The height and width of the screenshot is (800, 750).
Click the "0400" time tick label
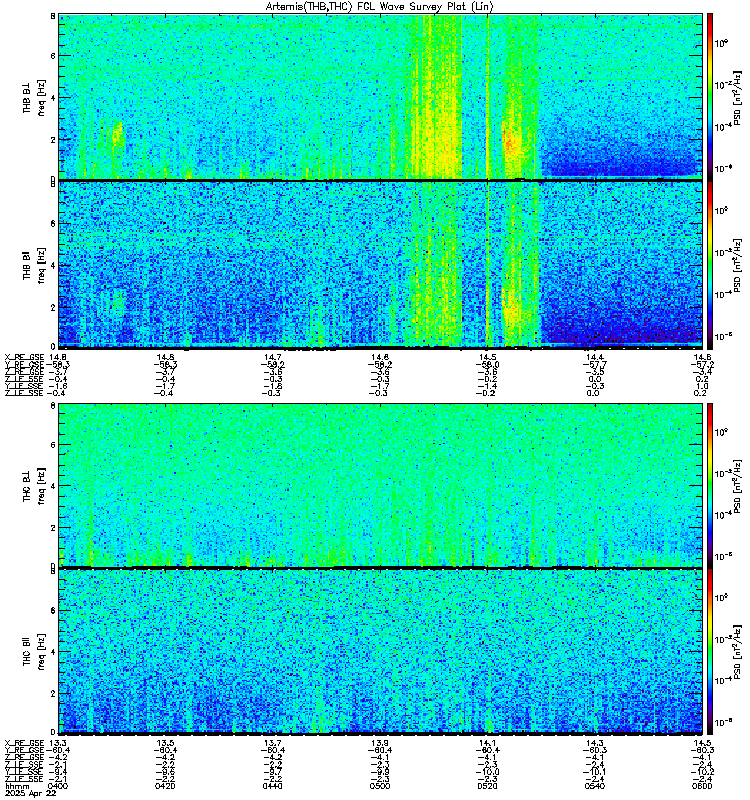pyautogui.click(x=58, y=786)
